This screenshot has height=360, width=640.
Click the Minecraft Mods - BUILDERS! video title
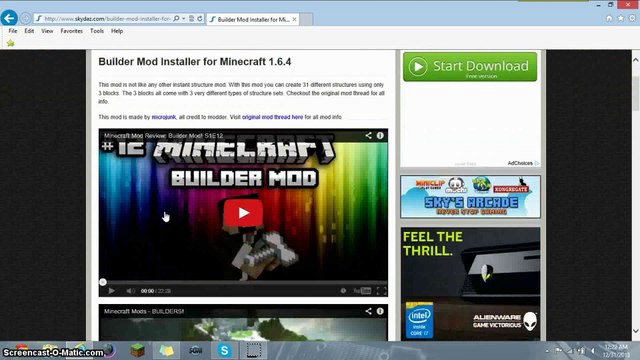point(144,311)
